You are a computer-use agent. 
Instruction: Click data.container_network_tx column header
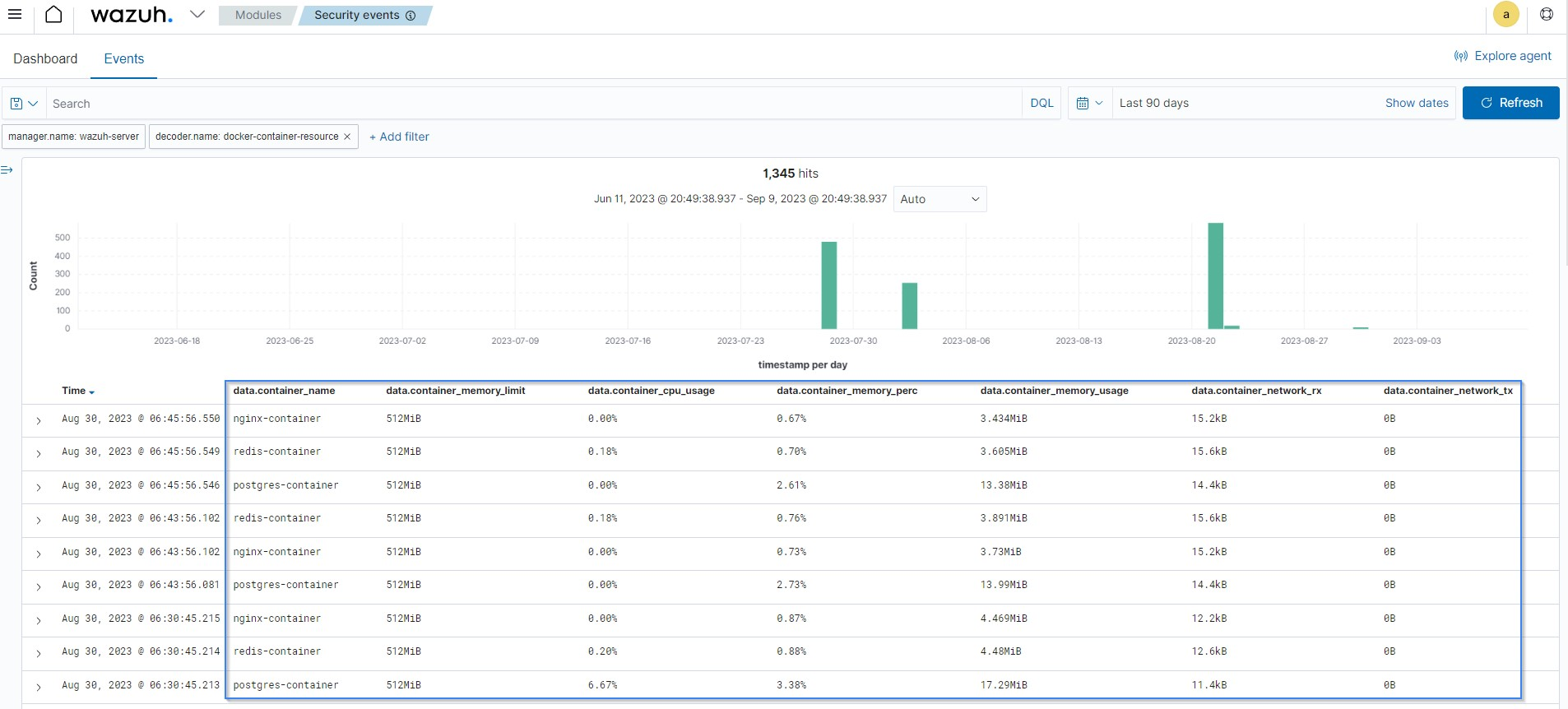click(1448, 391)
